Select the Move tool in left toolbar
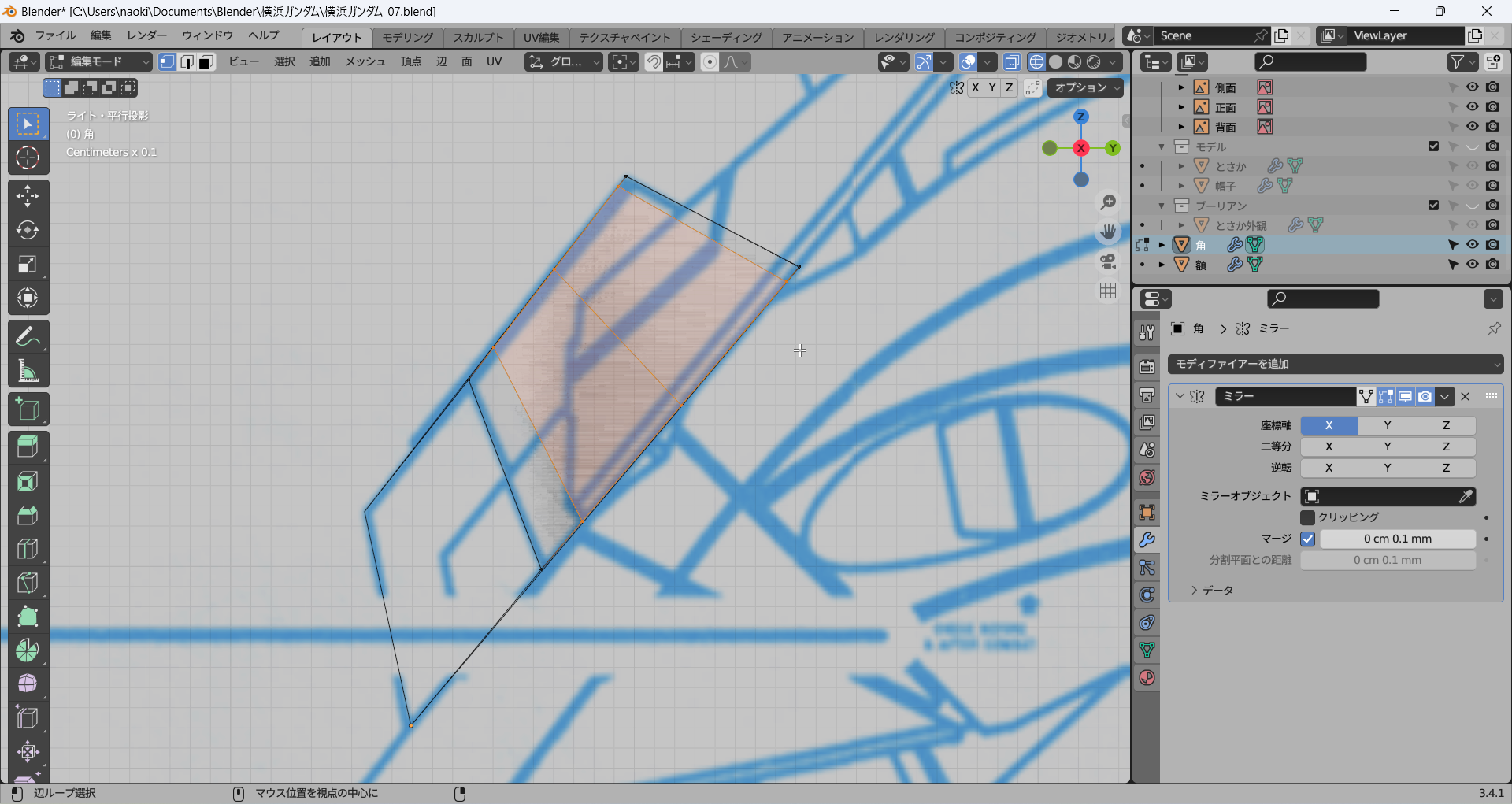 pyautogui.click(x=28, y=196)
